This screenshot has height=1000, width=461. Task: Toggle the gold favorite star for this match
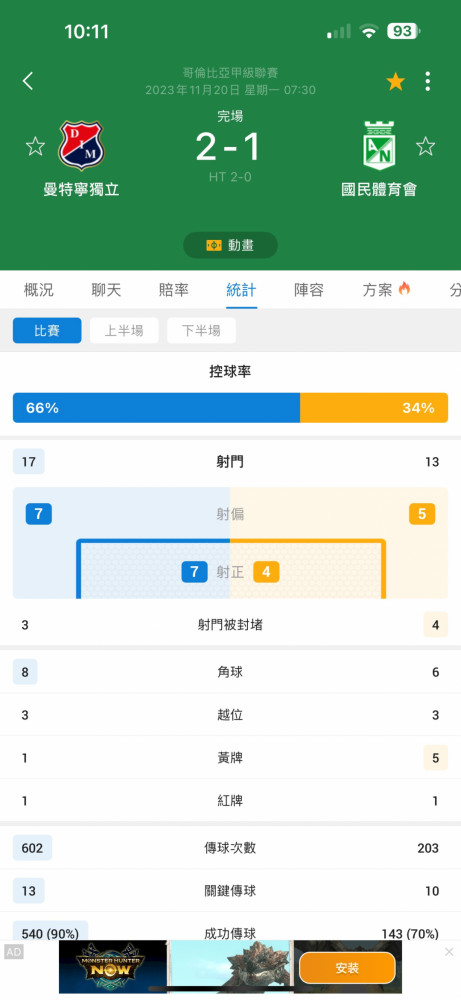(x=395, y=81)
